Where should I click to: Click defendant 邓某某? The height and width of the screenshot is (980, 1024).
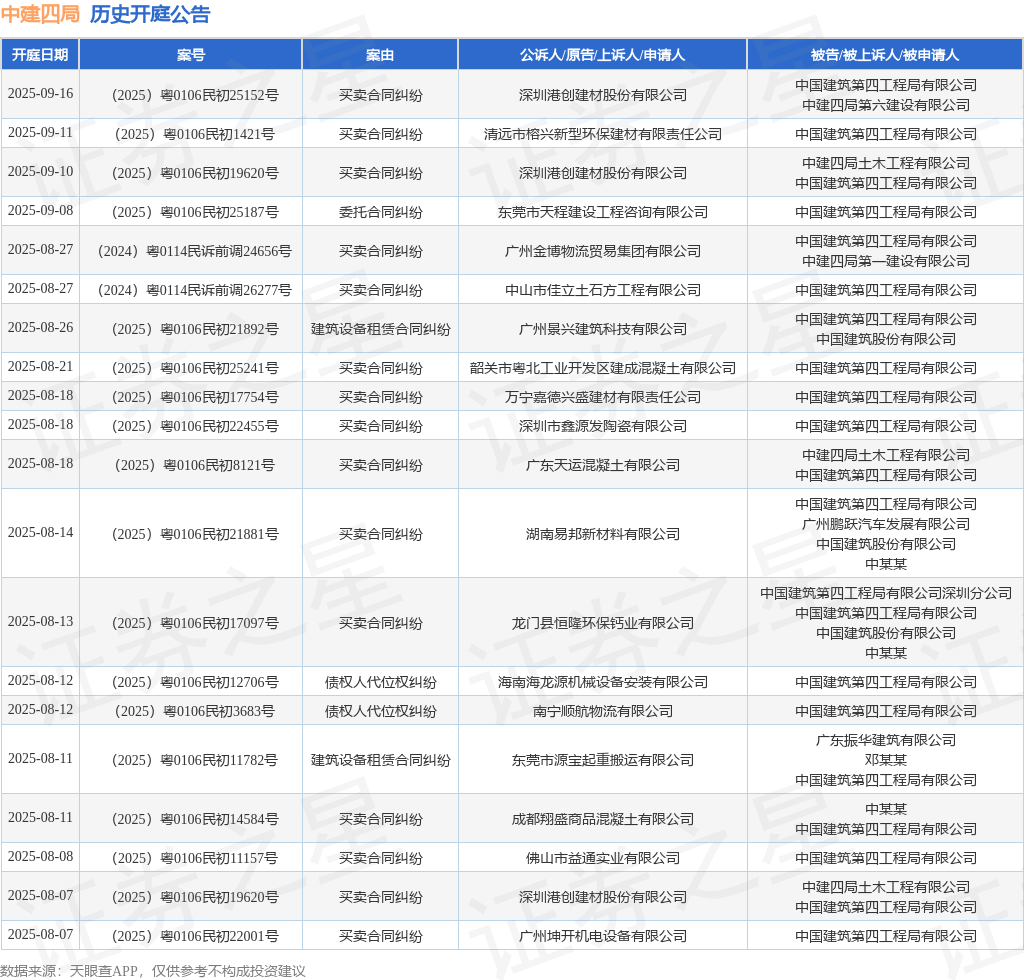coord(886,761)
